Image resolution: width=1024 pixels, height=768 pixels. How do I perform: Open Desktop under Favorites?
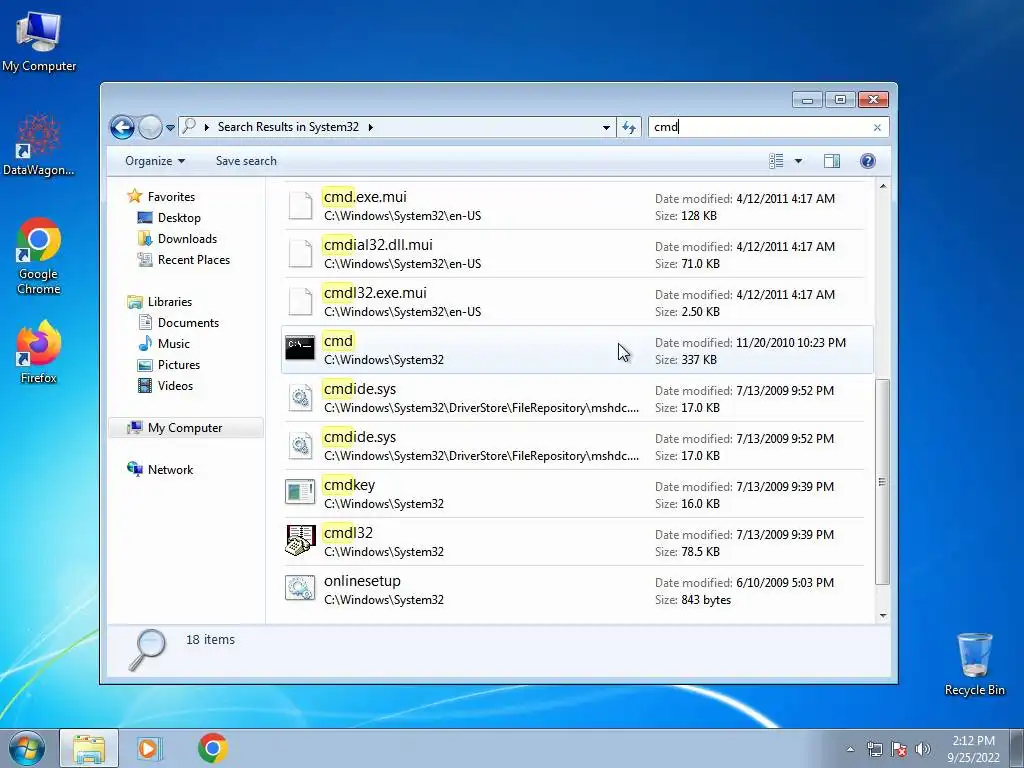click(x=179, y=217)
